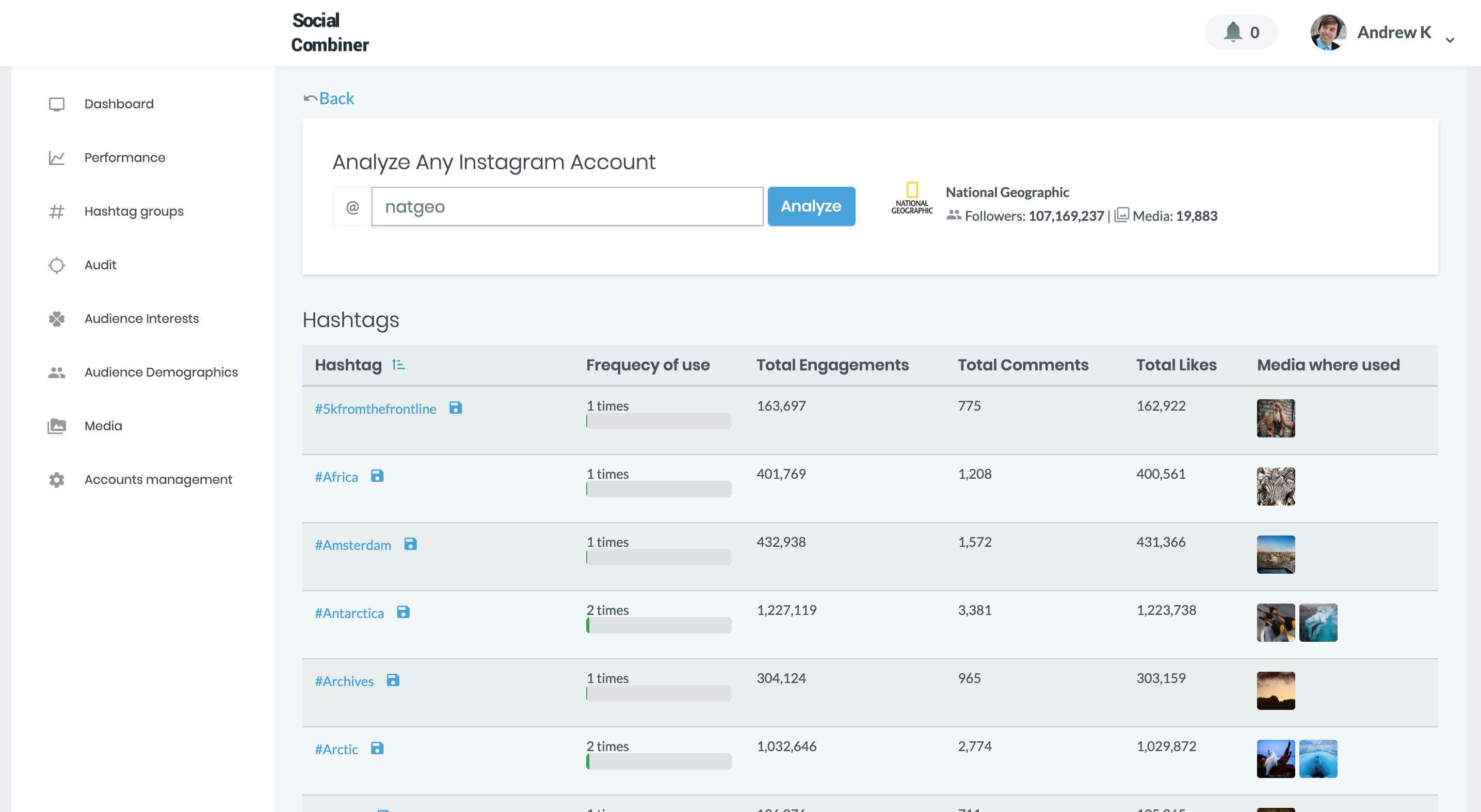
Task: Toggle Hashtag column sort order icon
Action: tap(398, 365)
